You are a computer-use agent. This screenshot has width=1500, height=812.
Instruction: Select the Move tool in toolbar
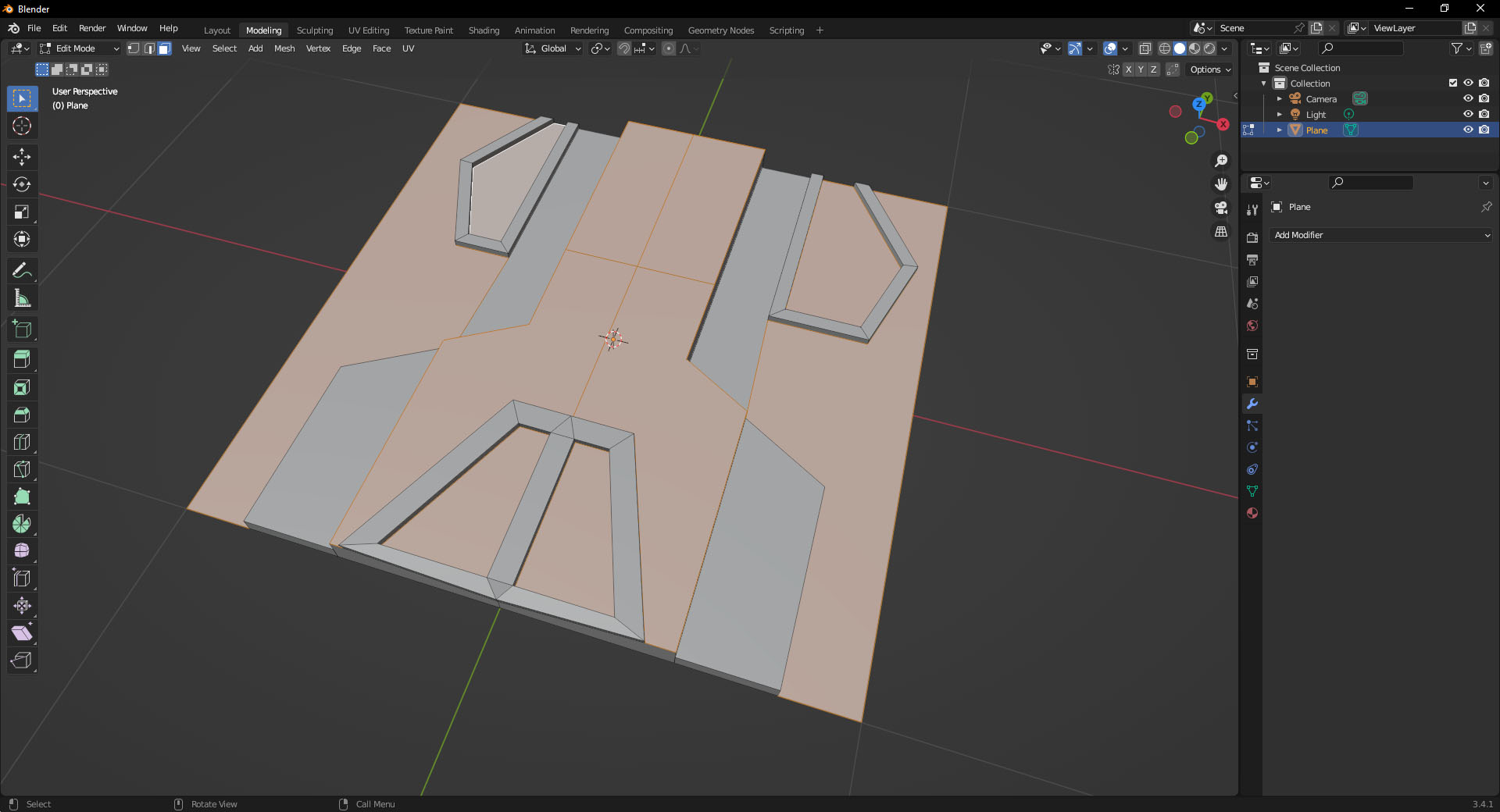click(x=22, y=157)
